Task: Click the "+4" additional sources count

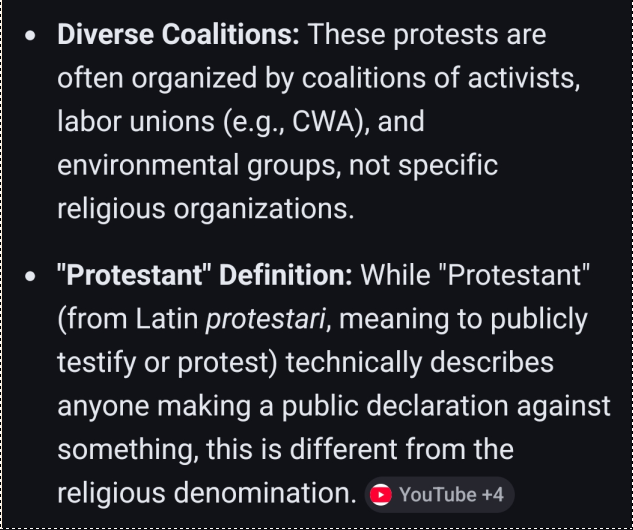Action: 492,494
